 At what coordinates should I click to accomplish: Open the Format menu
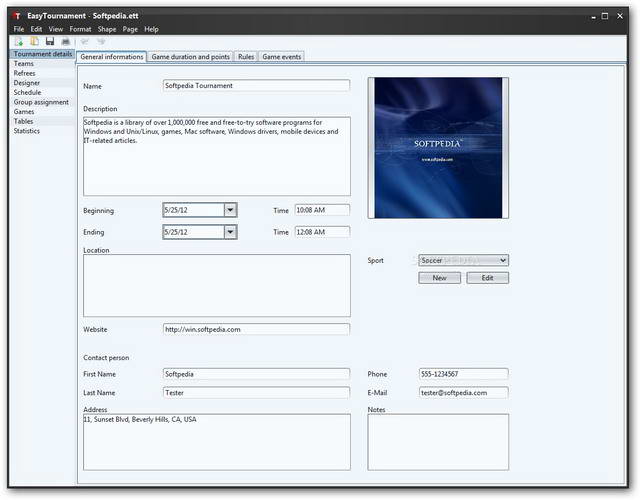click(x=80, y=29)
